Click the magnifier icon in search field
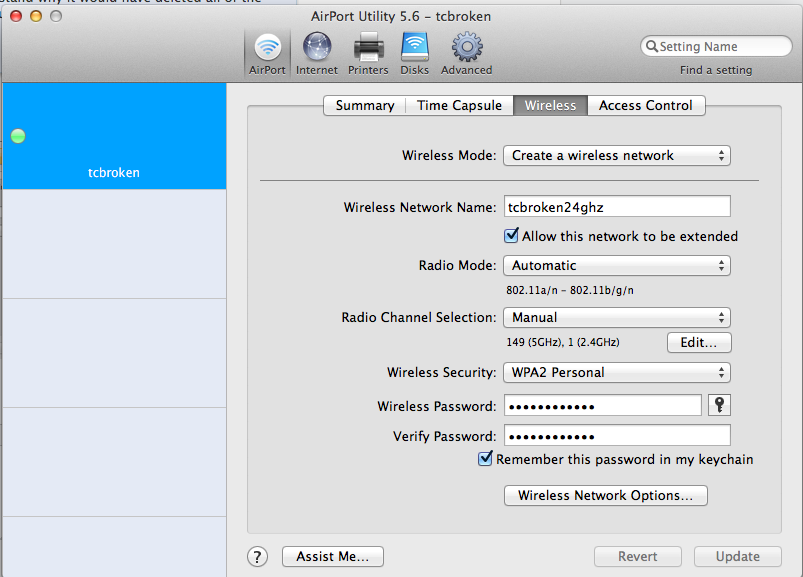This screenshot has height=577, width=803. point(651,46)
